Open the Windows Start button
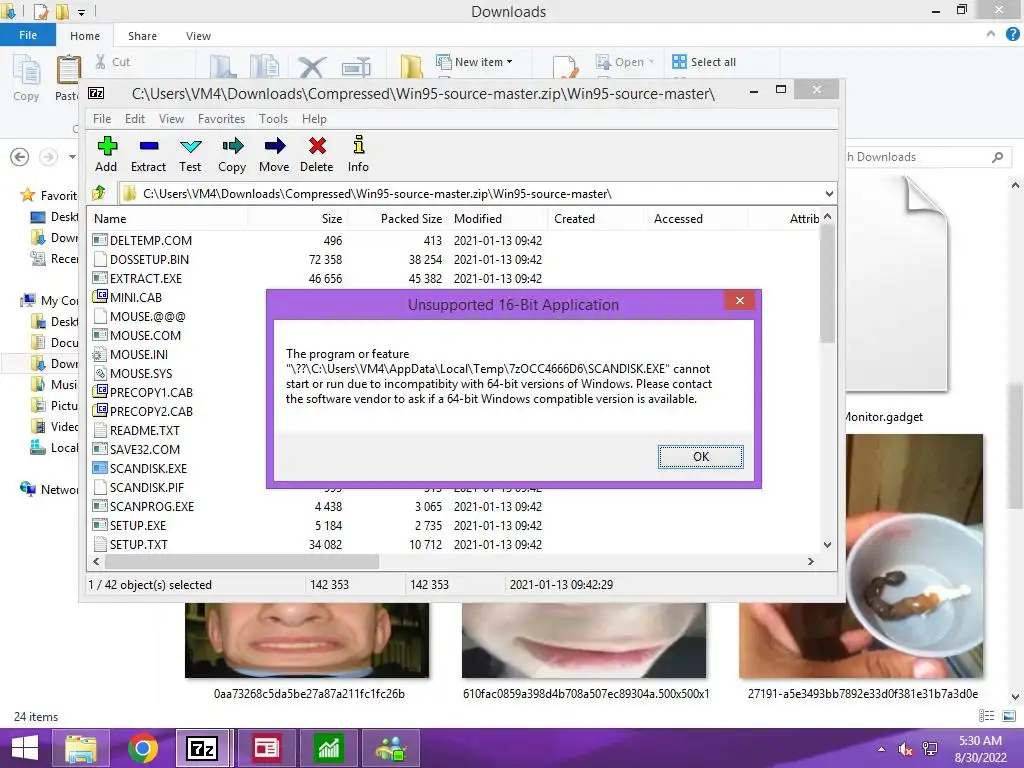The width and height of the screenshot is (1024, 768). click(25, 748)
